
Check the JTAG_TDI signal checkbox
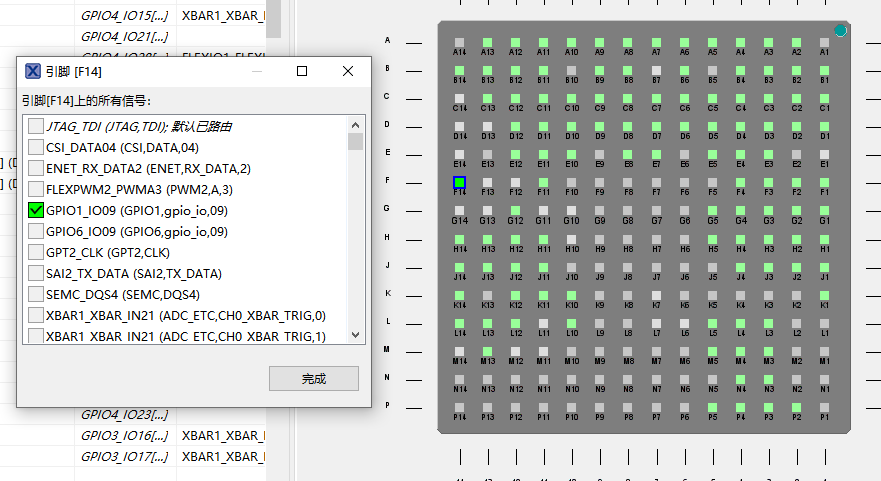coord(36,126)
